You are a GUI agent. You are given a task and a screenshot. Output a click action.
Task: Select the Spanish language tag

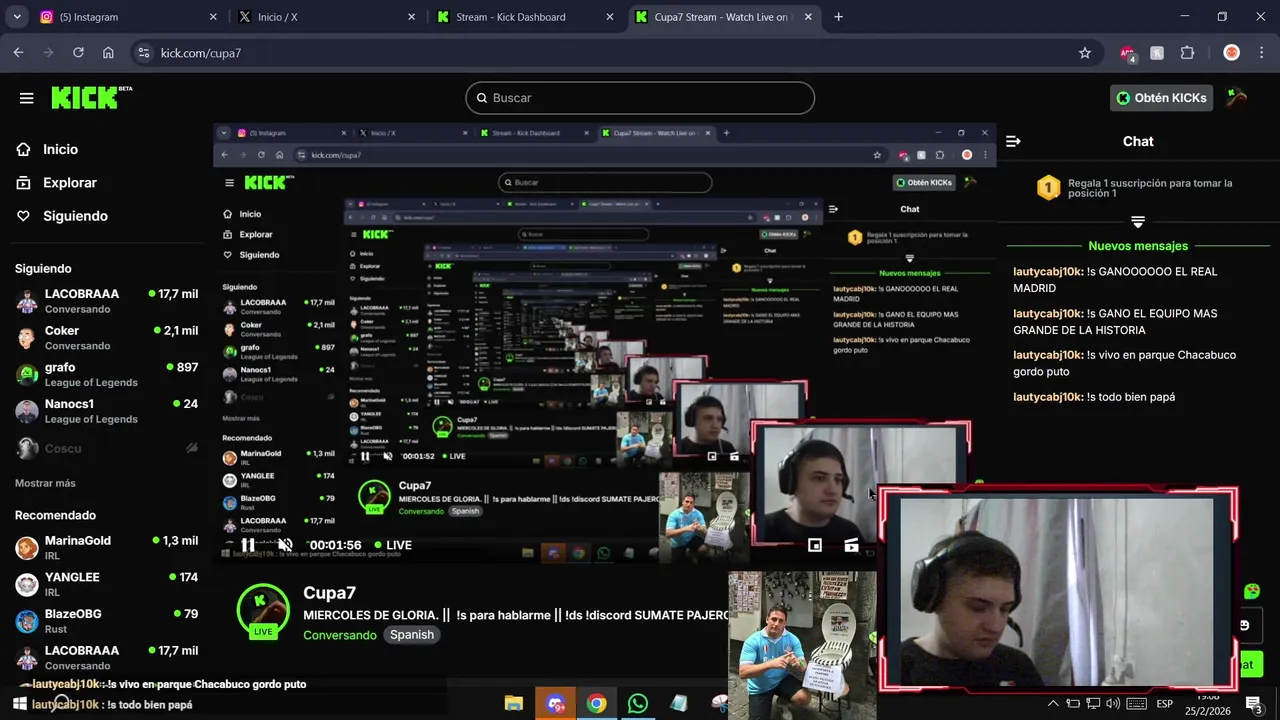coord(412,635)
